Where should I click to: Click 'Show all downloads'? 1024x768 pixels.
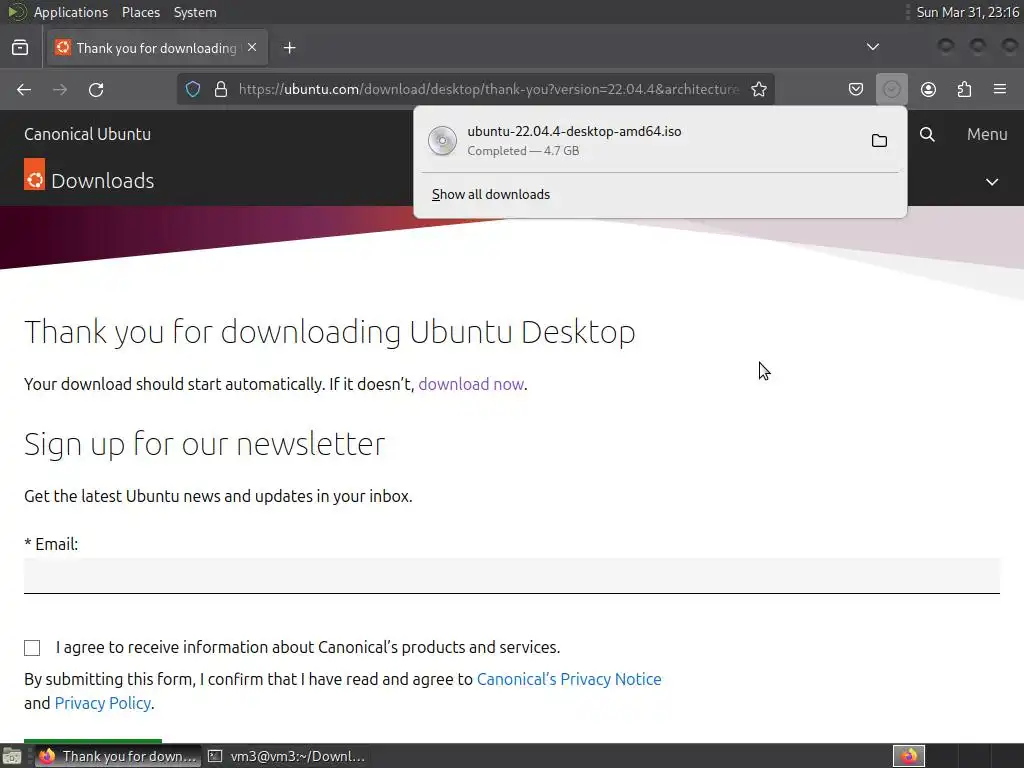click(x=491, y=195)
